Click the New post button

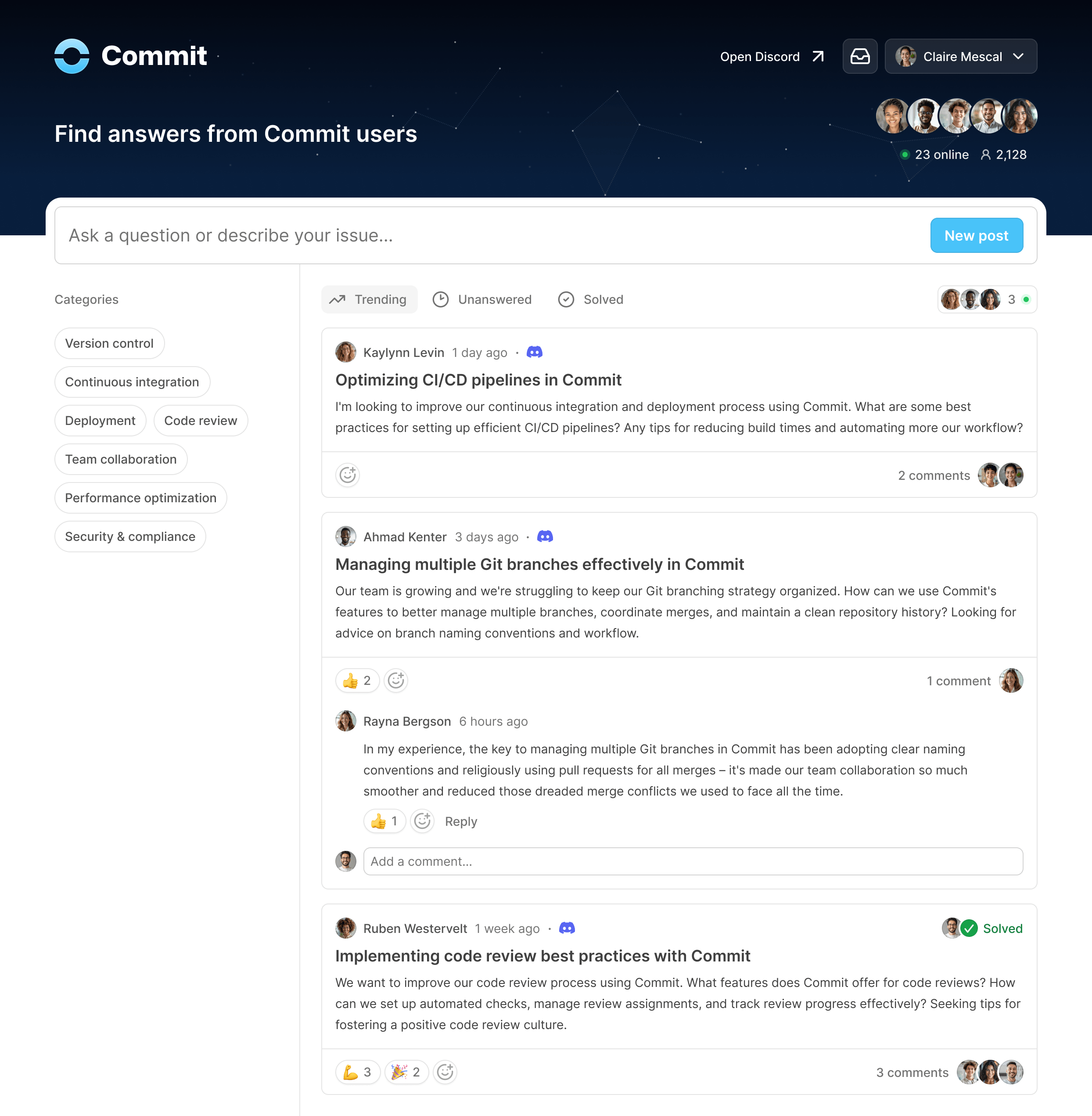976,235
